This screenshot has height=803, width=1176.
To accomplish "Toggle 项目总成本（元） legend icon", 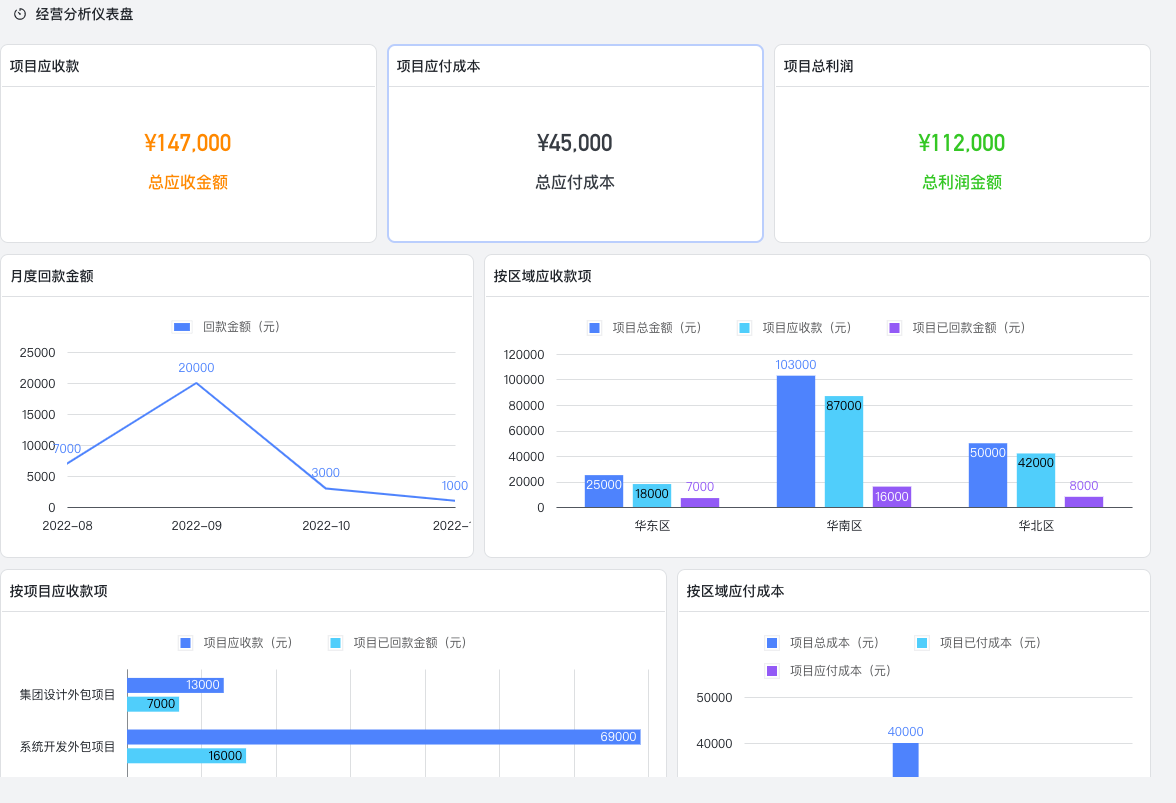I will [772, 643].
